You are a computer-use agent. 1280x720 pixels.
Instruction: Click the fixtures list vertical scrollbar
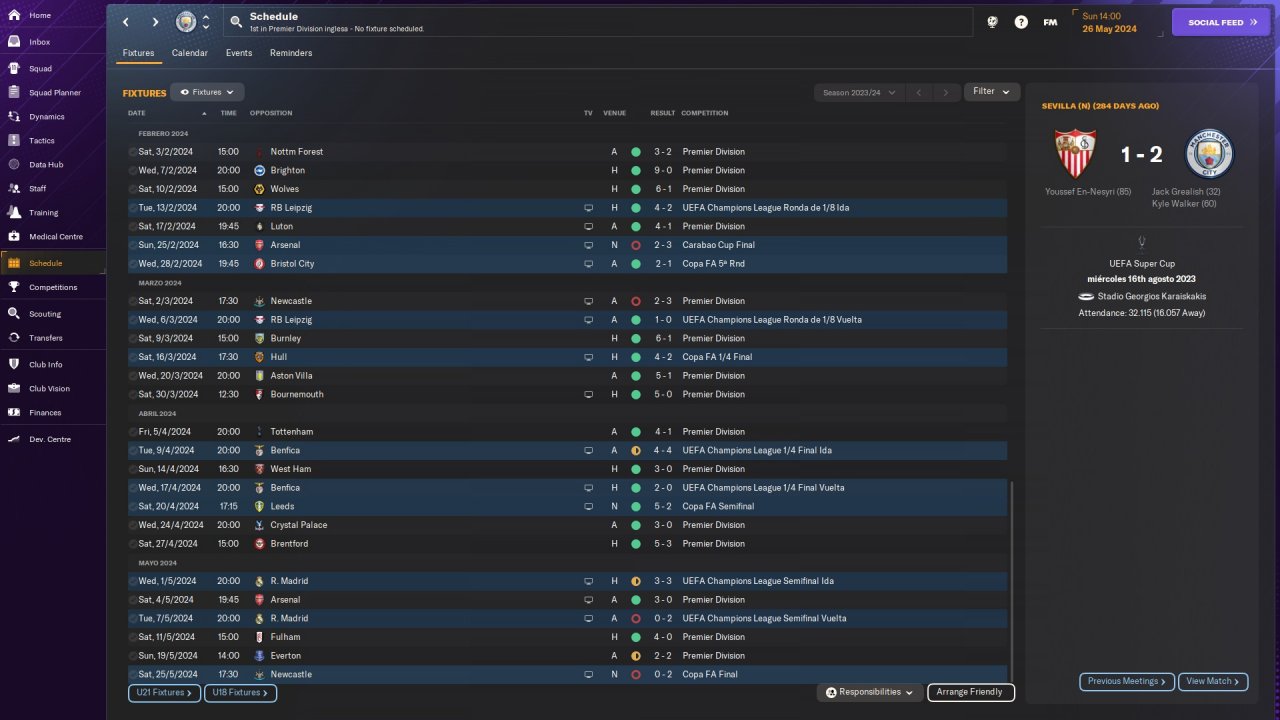(1012, 580)
